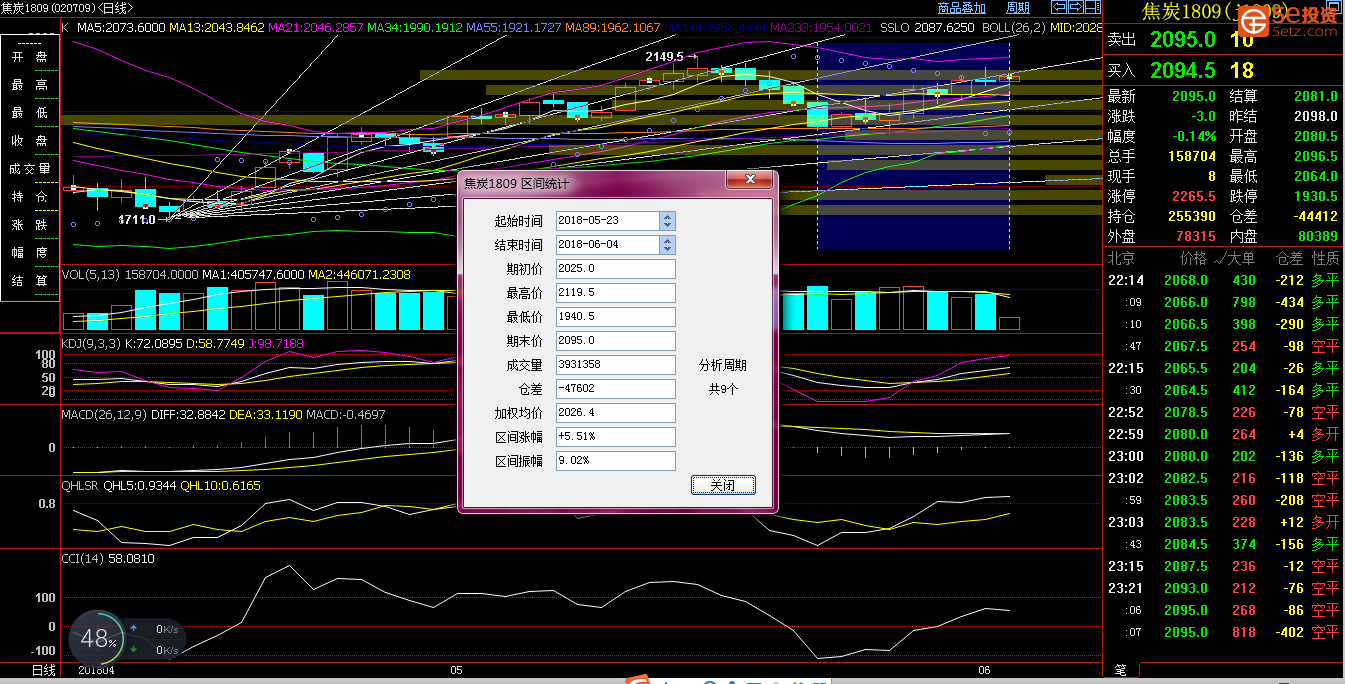Click the 买入 price 2094.5
This screenshot has height=684, width=1345.
(x=1183, y=70)
